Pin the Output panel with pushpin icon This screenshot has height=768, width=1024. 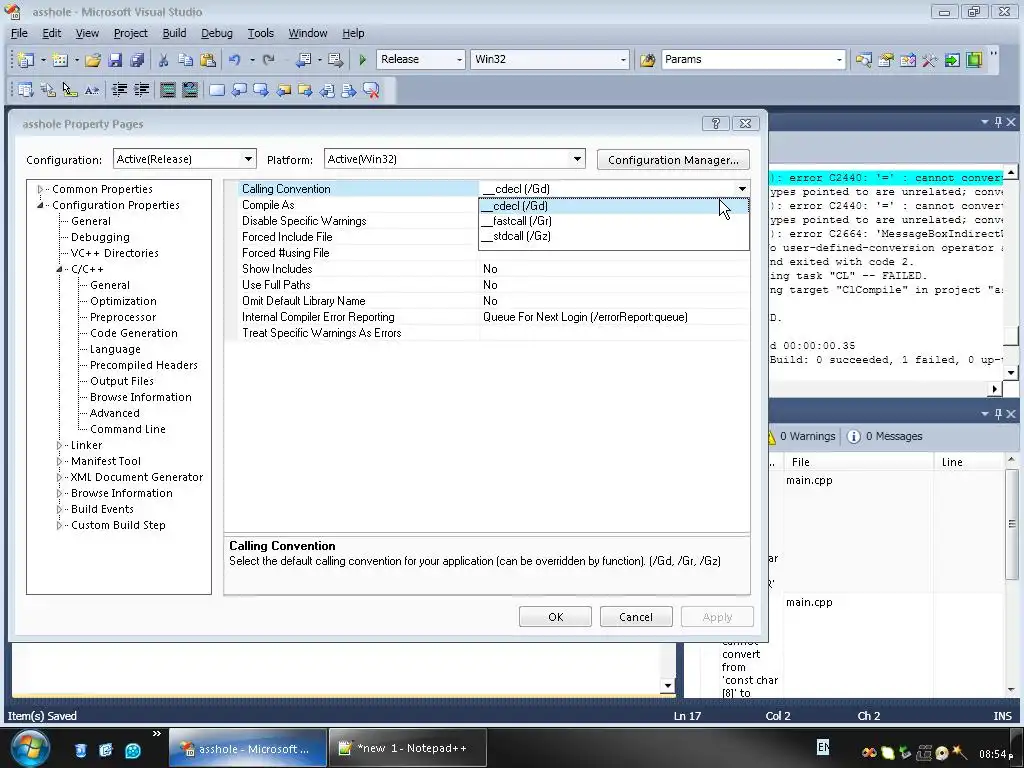pyautogui.click(x=998, y=122)
